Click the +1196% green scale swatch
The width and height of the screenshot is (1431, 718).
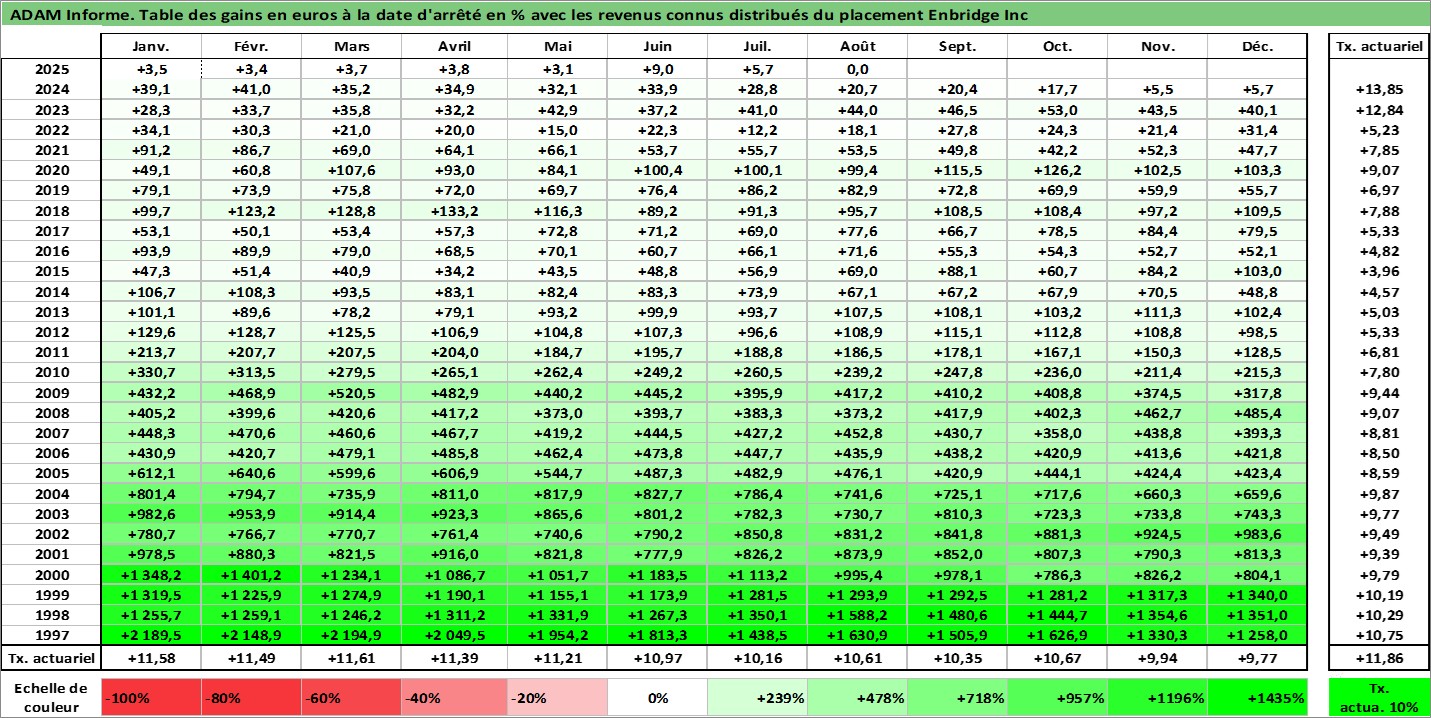click(x=1157, y=698)
